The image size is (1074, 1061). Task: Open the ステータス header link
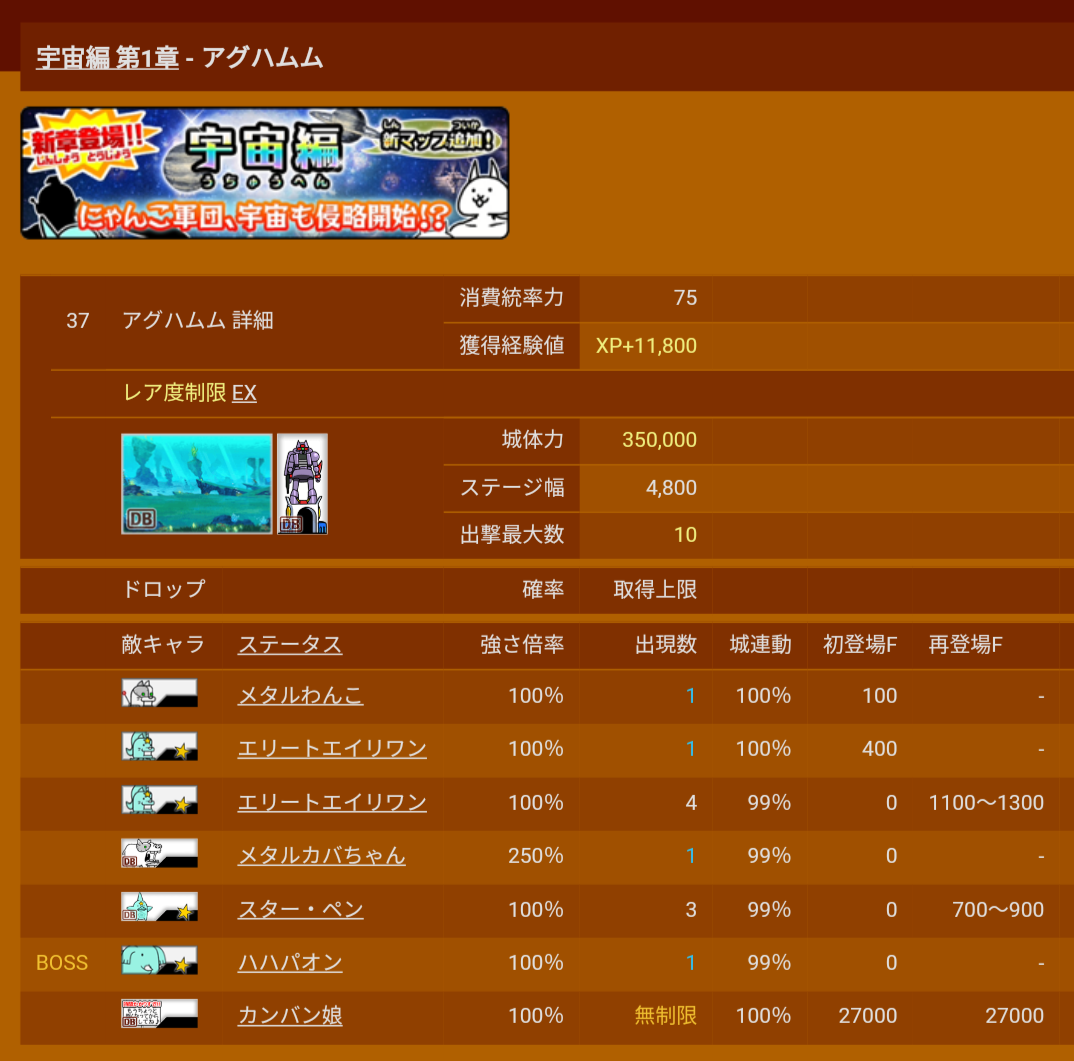point(290,645)
